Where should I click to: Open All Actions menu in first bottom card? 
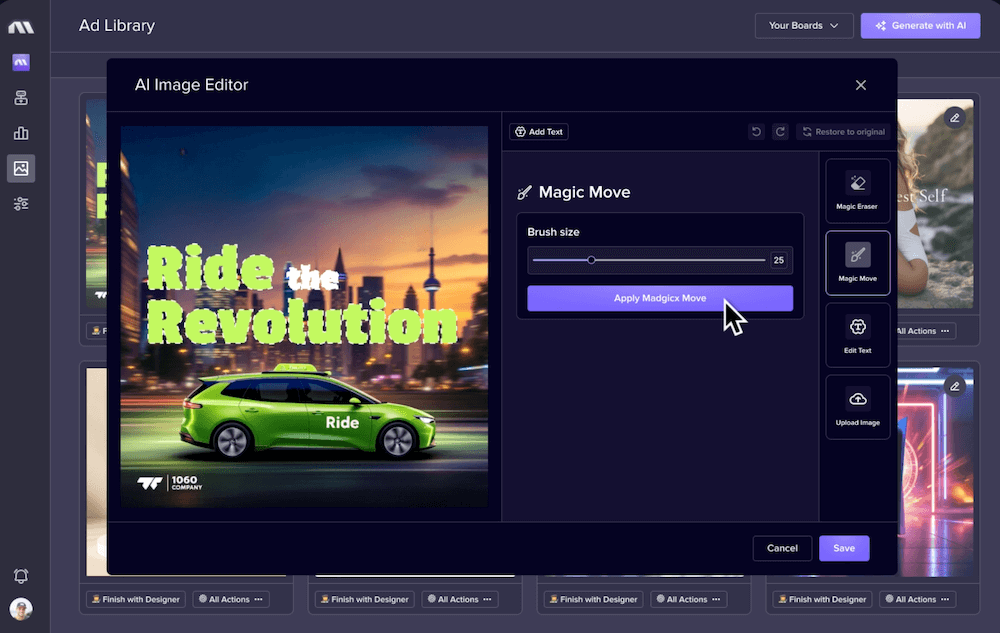[x=230, y=599]
